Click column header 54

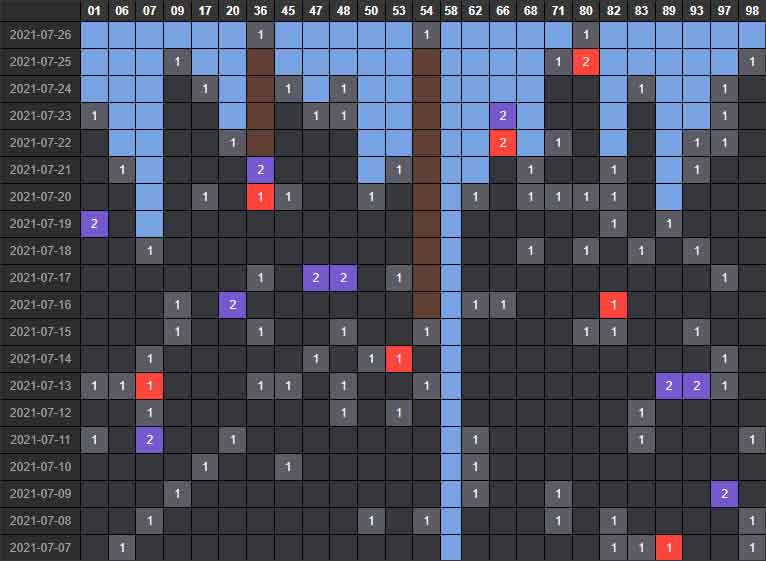[x=427, y=10]
